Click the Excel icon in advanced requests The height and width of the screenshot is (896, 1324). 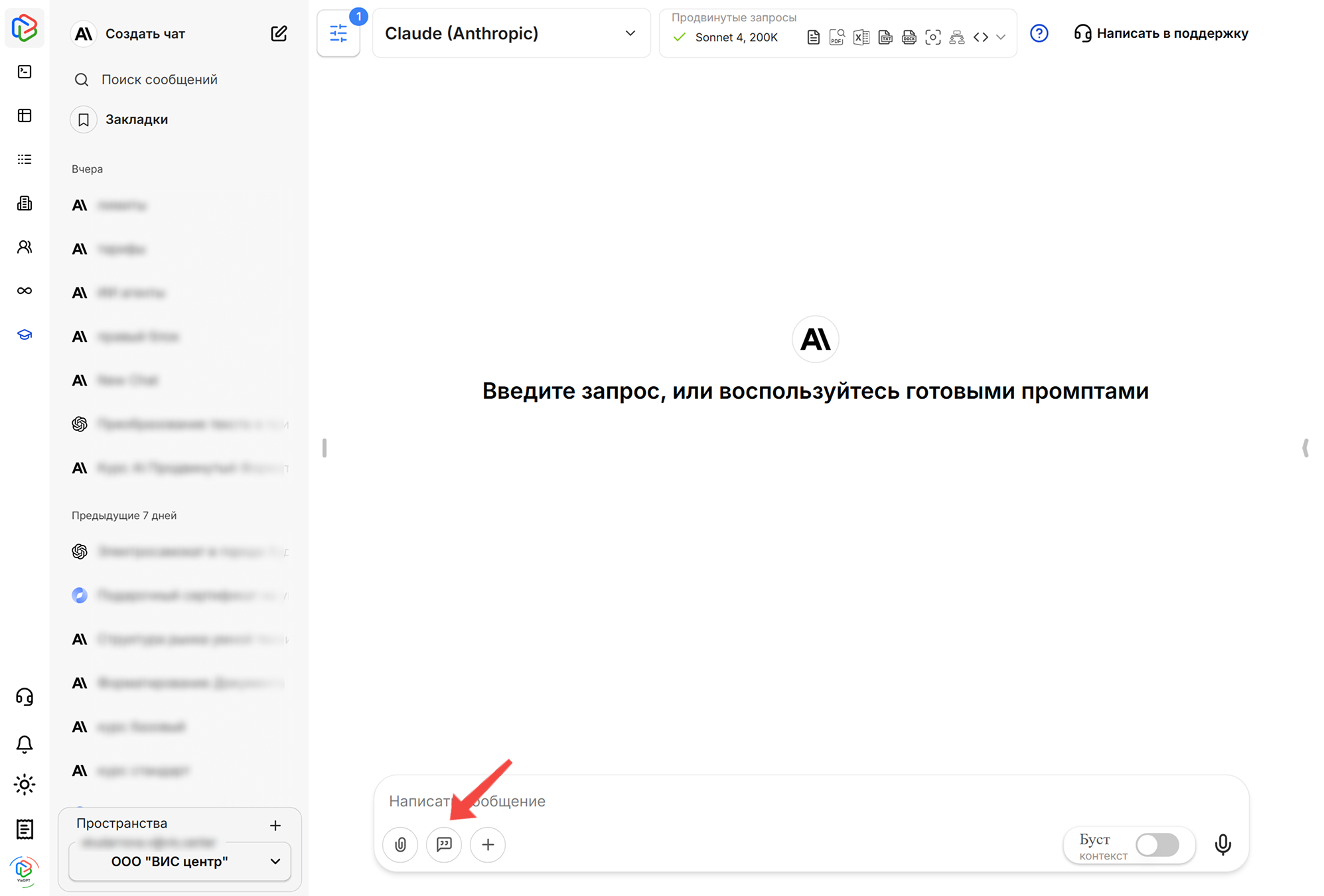861,37
